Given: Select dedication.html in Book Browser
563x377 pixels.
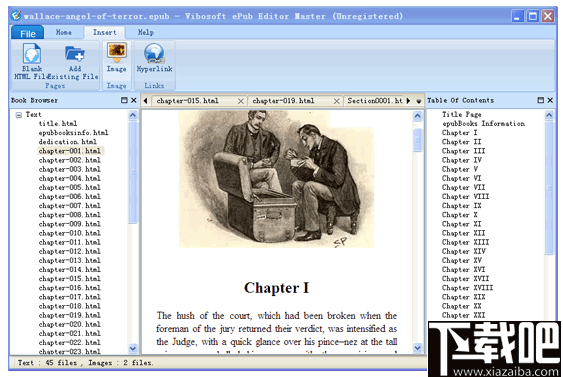Looking at the screenshot, I should [68, 142].
